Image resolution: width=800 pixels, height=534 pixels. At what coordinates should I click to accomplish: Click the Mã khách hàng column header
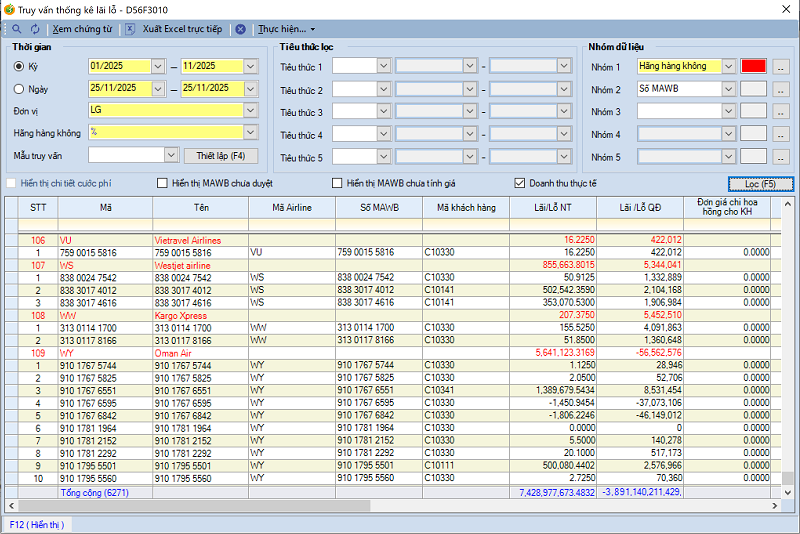(466, 207)
